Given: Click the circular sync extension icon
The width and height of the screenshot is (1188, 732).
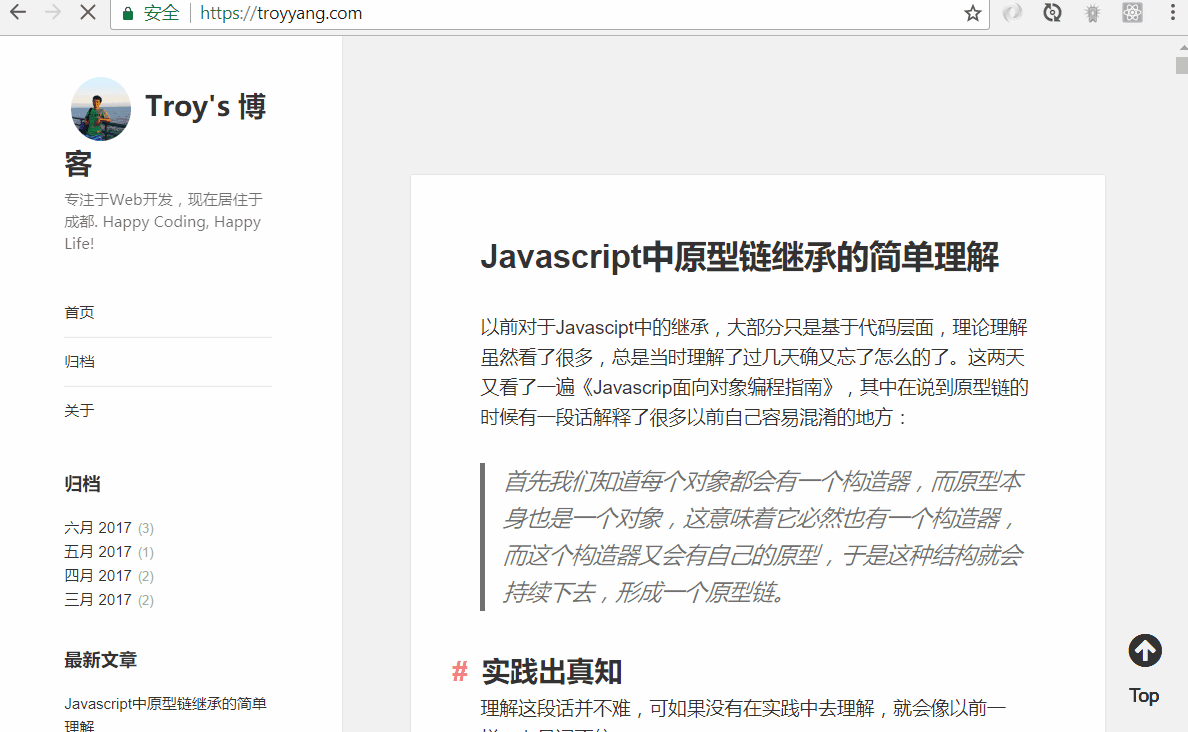Looking at the screenshot, I should pyautogui.click(x=1052, y=13).
